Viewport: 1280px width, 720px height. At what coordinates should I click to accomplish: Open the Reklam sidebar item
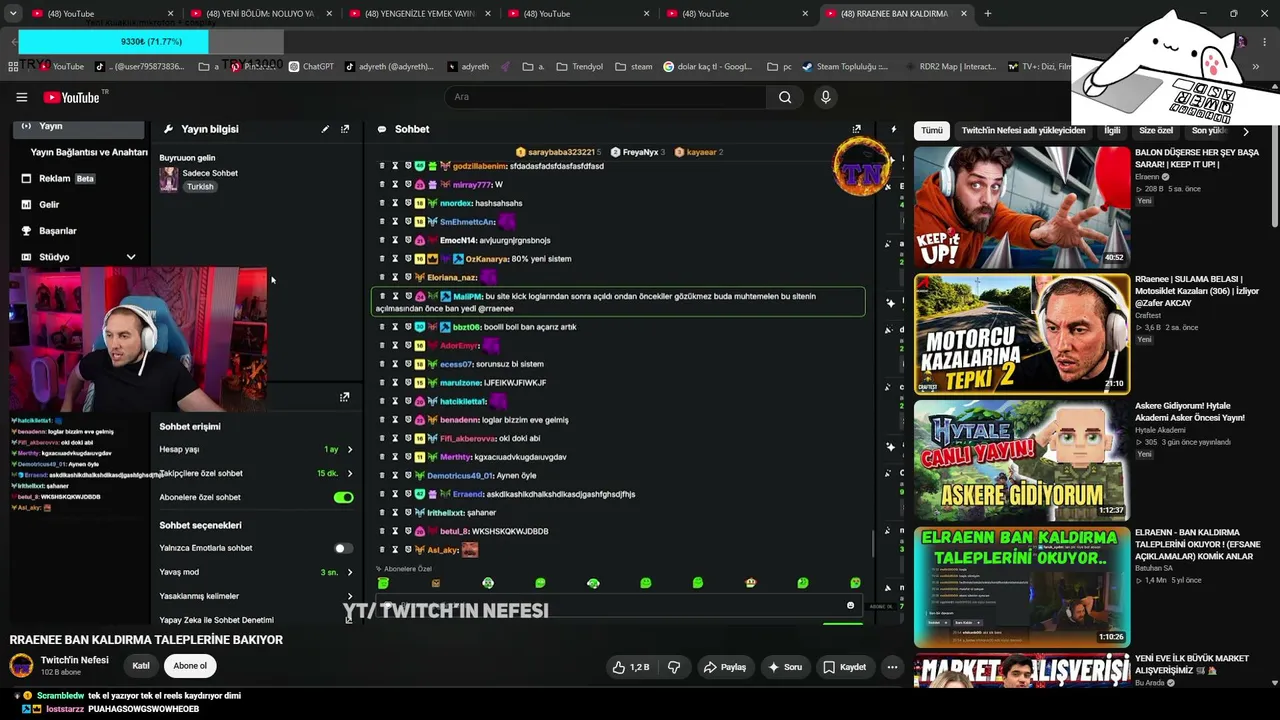pos(60,178)
